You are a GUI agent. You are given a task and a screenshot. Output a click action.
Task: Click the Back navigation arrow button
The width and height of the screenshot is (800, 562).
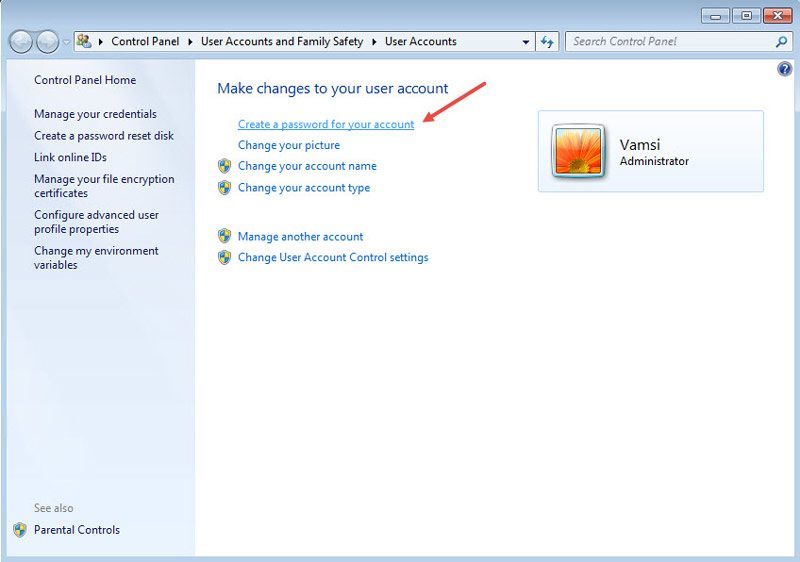(21, 42)
